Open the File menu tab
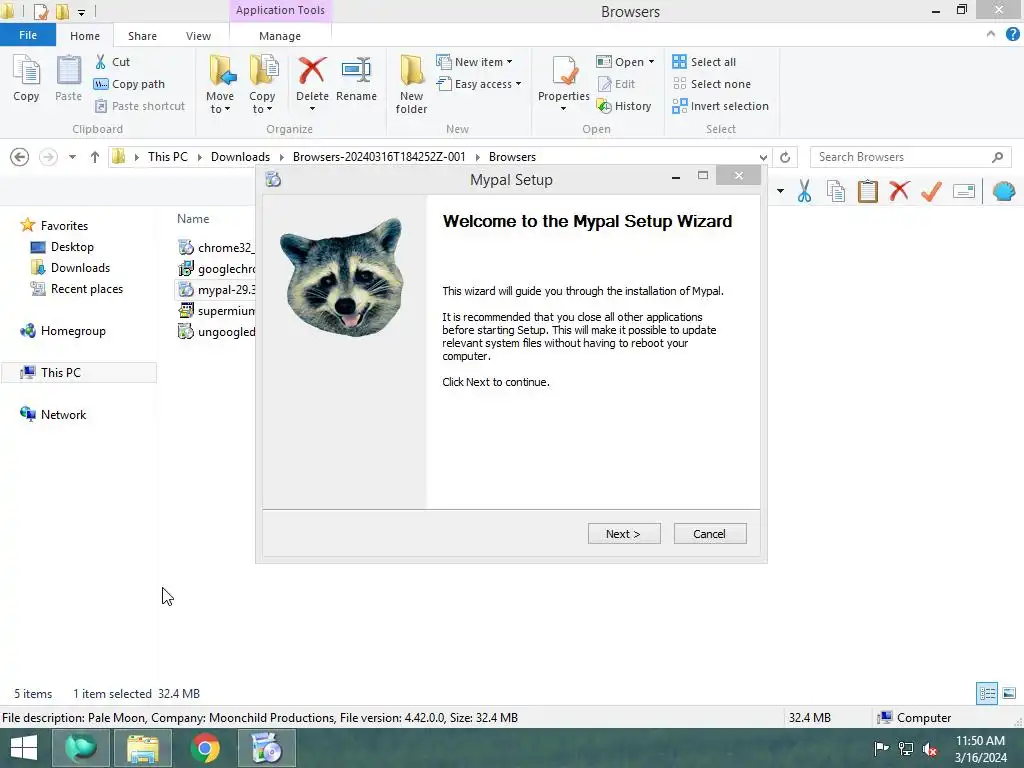Viewport: 1024px width, 768px height. (28, 35)
